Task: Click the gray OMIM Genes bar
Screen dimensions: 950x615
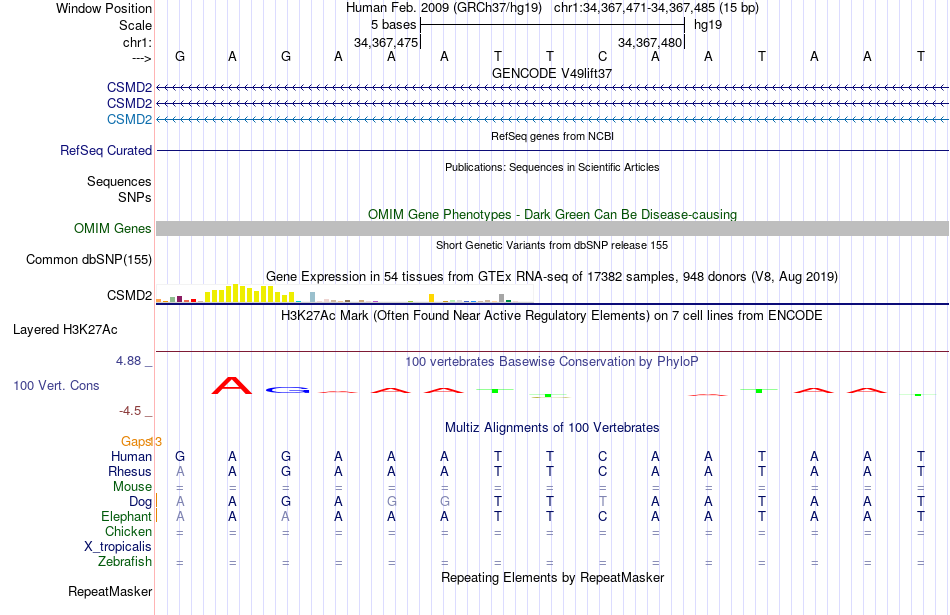Action: (x=552, y=228)
